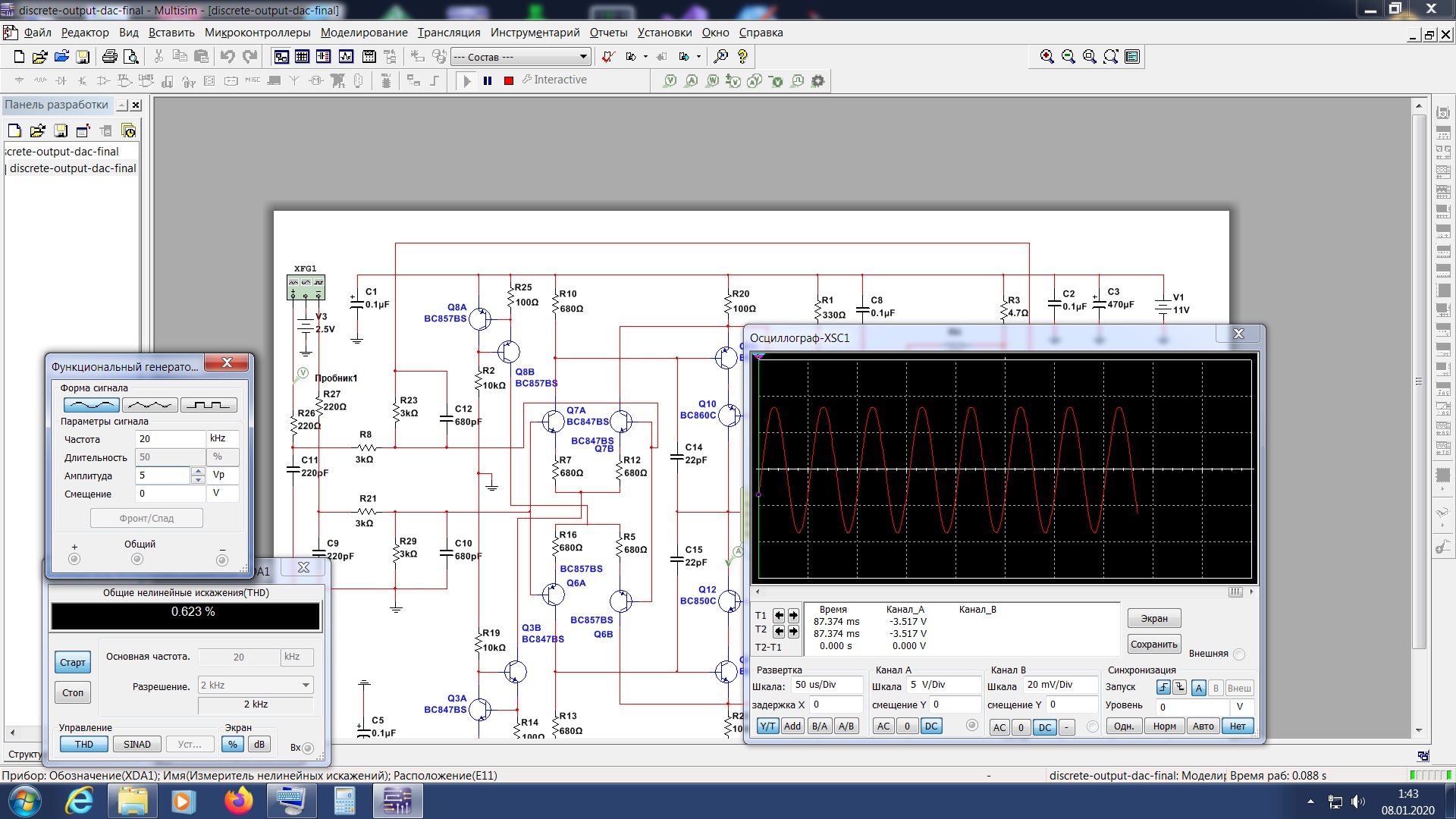Image resolution: width=1456 pixels, height=819 pixels.
Task: Open the Трансляция menu
Action: 449,33
